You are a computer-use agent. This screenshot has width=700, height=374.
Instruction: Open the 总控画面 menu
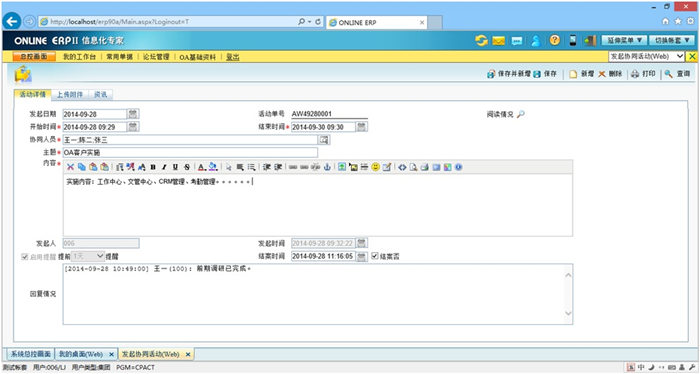[x=34, y=56]
